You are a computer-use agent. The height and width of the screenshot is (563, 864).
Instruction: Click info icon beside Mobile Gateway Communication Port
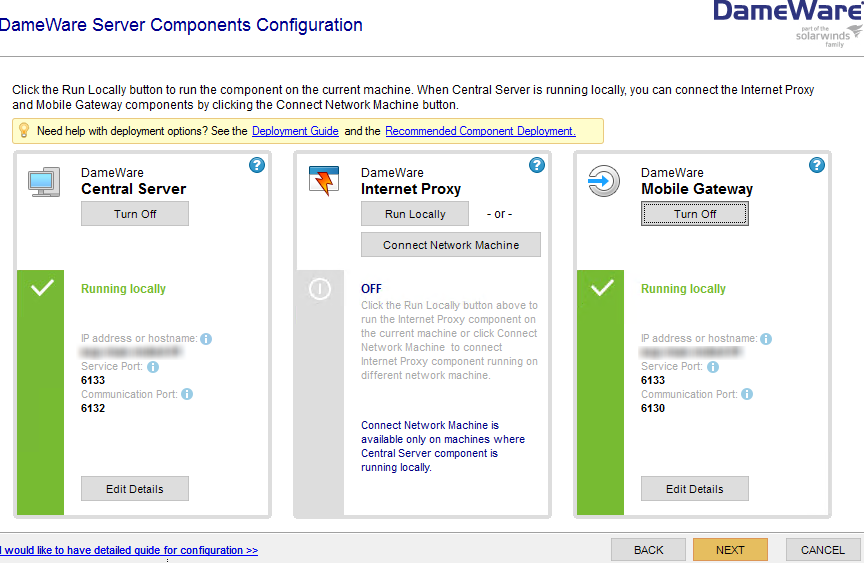point(746,395)
